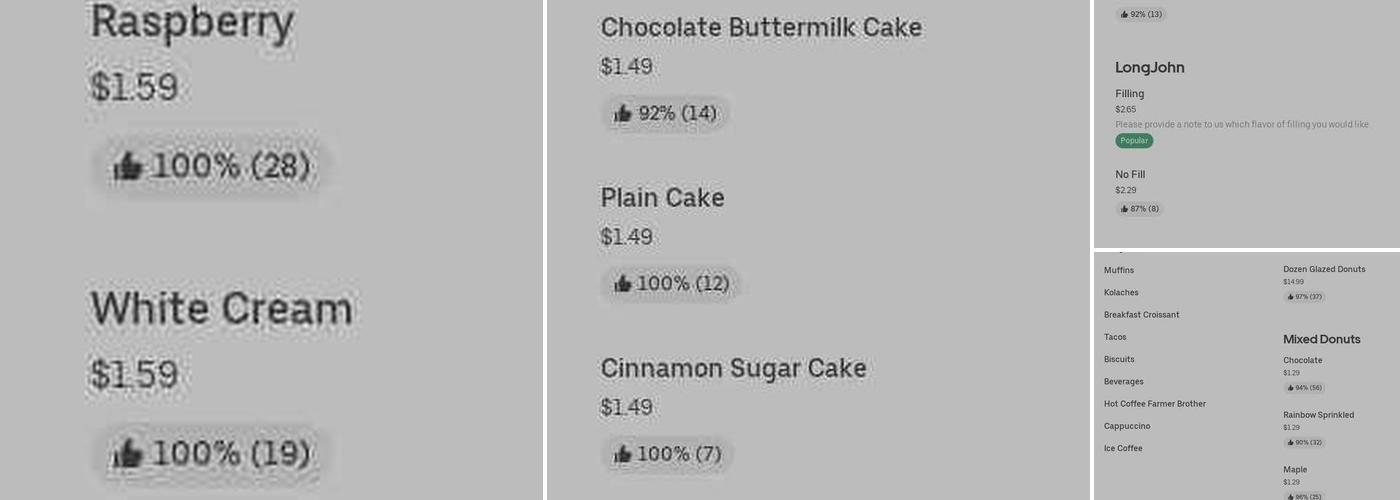Open the Plain Cake item
This screenshot has height=500, width=1400.
662,198
